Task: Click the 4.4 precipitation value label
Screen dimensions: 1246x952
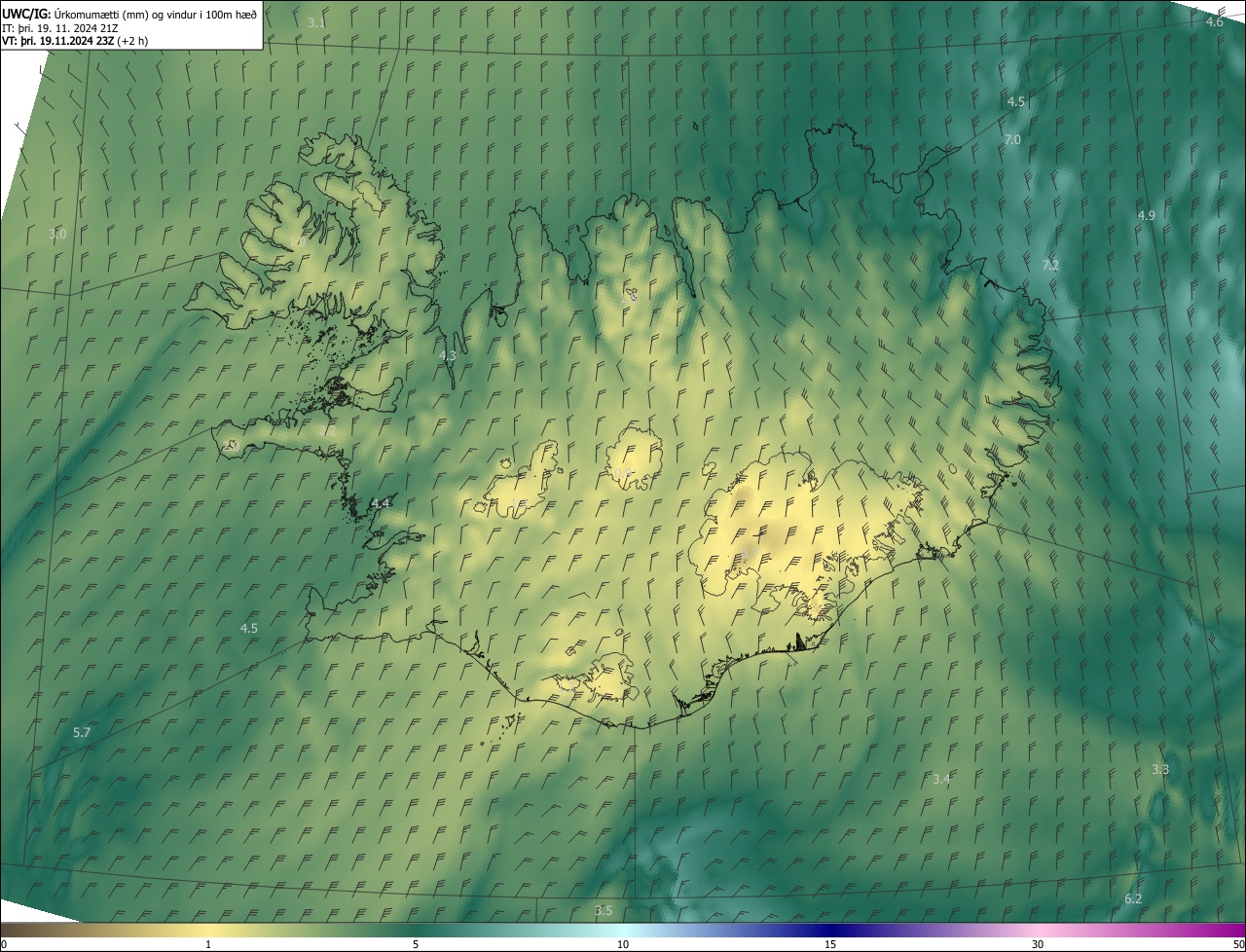Action: point(381,503)
